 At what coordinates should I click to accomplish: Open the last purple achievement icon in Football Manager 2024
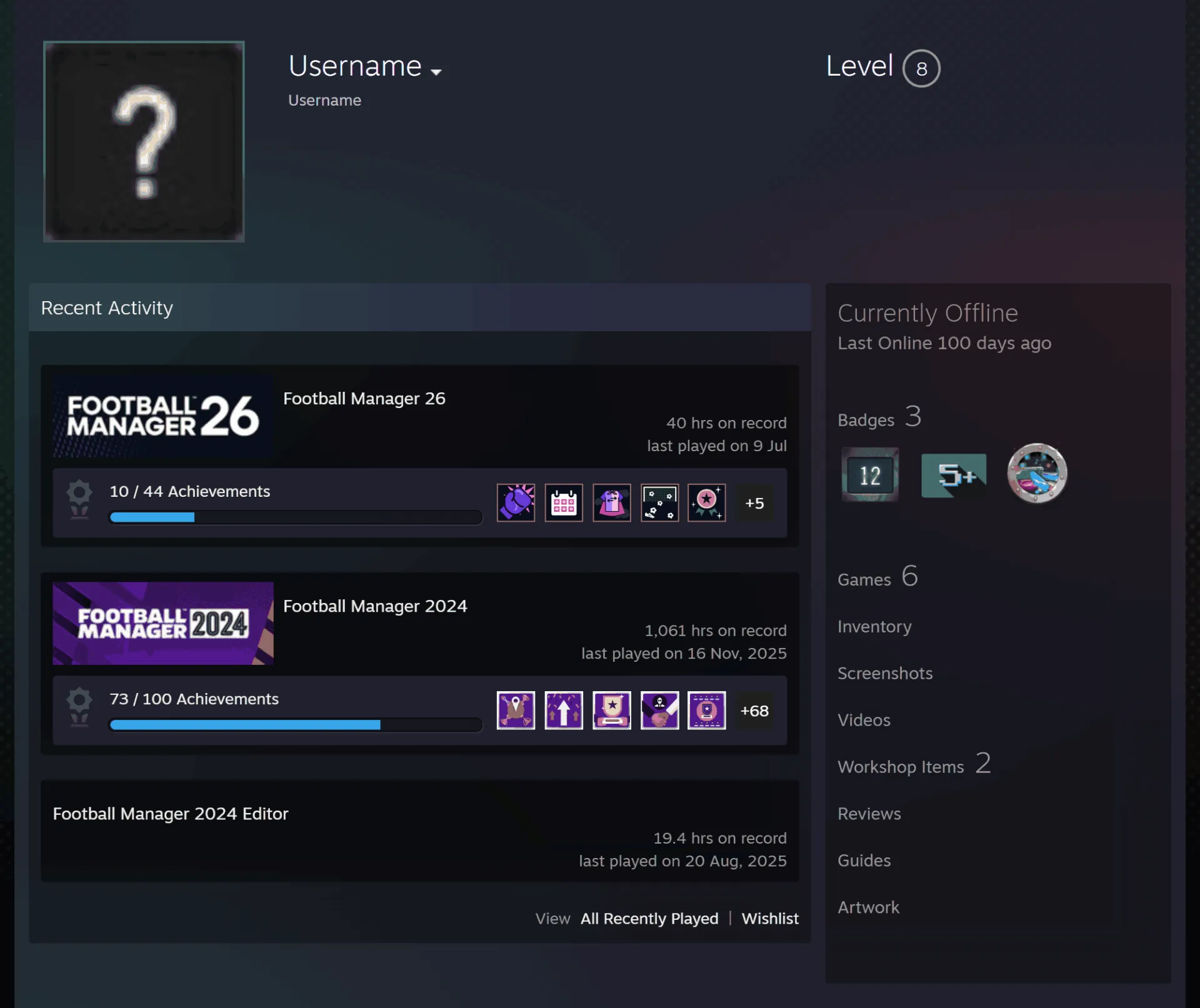[707, 710]
